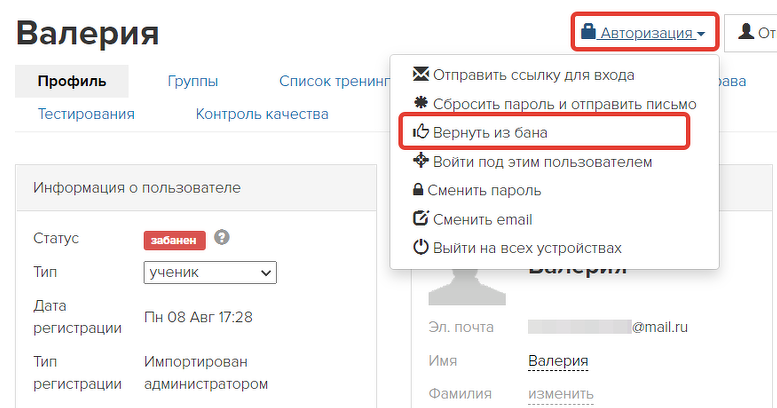777x408 pixels.
Task: Click the move-arrows icon for impersonation
Action: tap(421, 160)
